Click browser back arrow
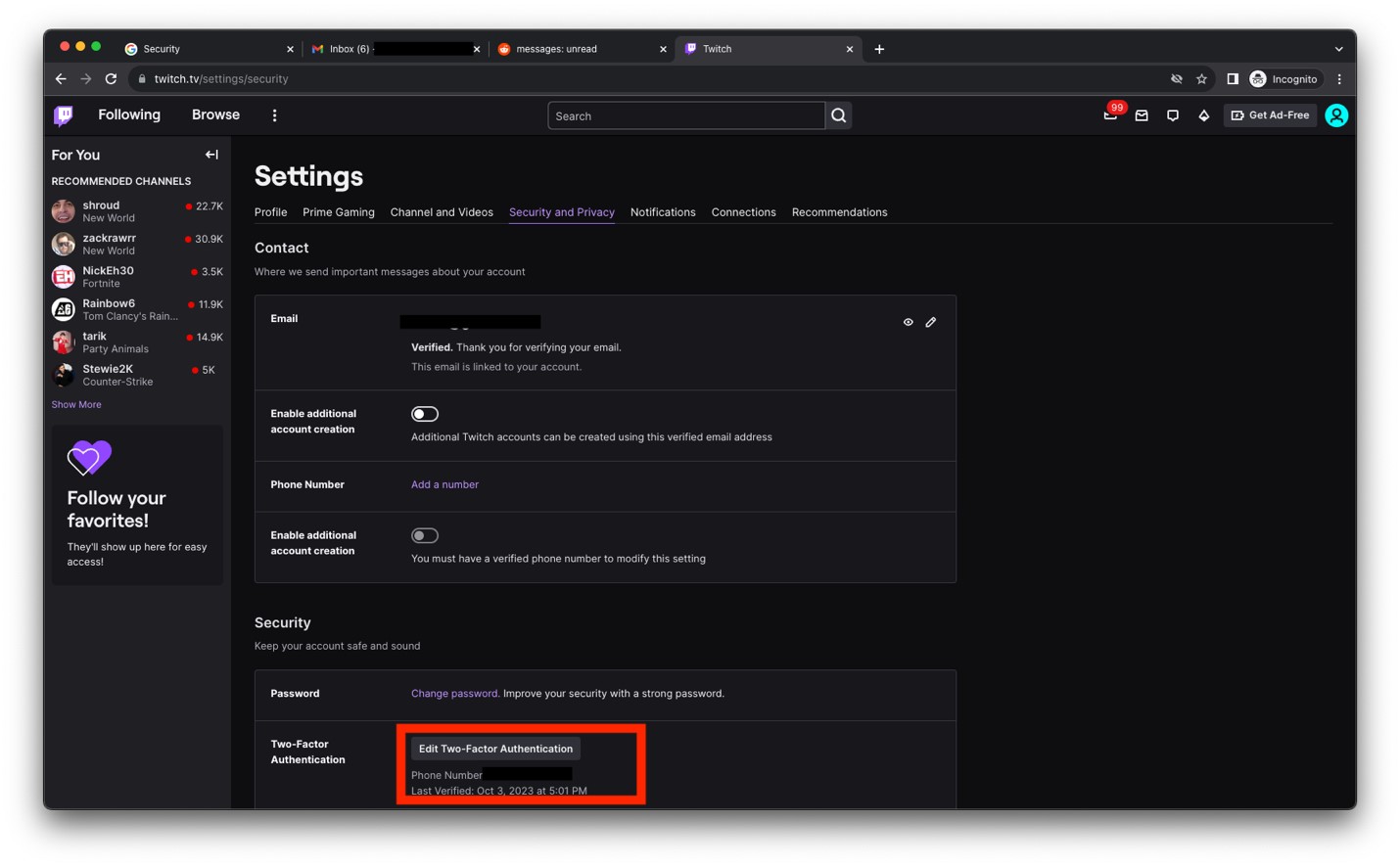This screenshot has width=1400, height=867. pos(61,78)
